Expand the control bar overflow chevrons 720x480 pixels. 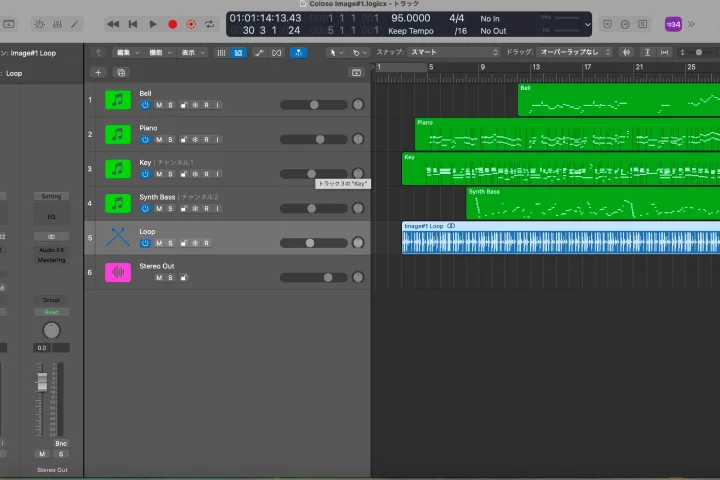coord(691,24)
